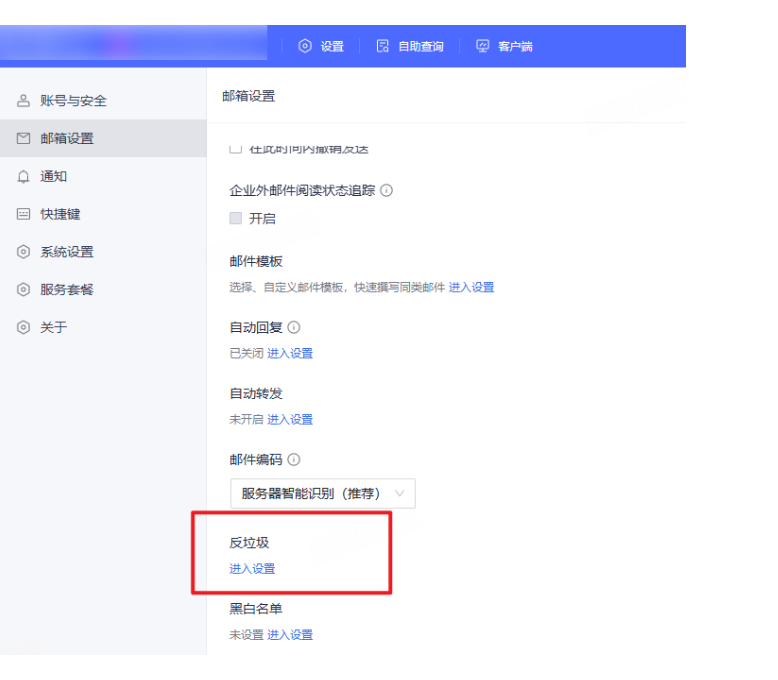The image size is (778, 680).
Task: Open 自助查询 in the top navigation
Action: point(410,46)
